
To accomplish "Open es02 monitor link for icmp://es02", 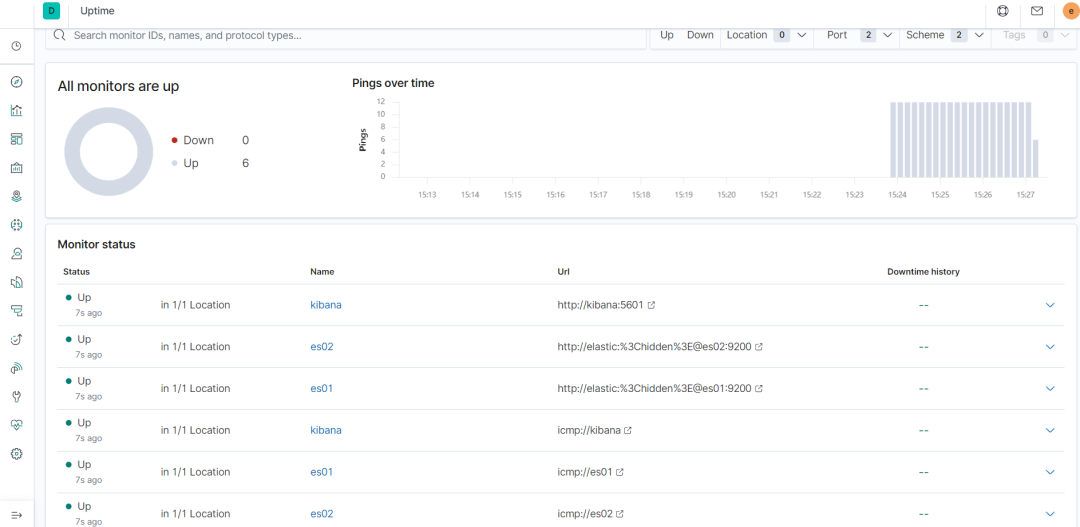I will point(322,514).
